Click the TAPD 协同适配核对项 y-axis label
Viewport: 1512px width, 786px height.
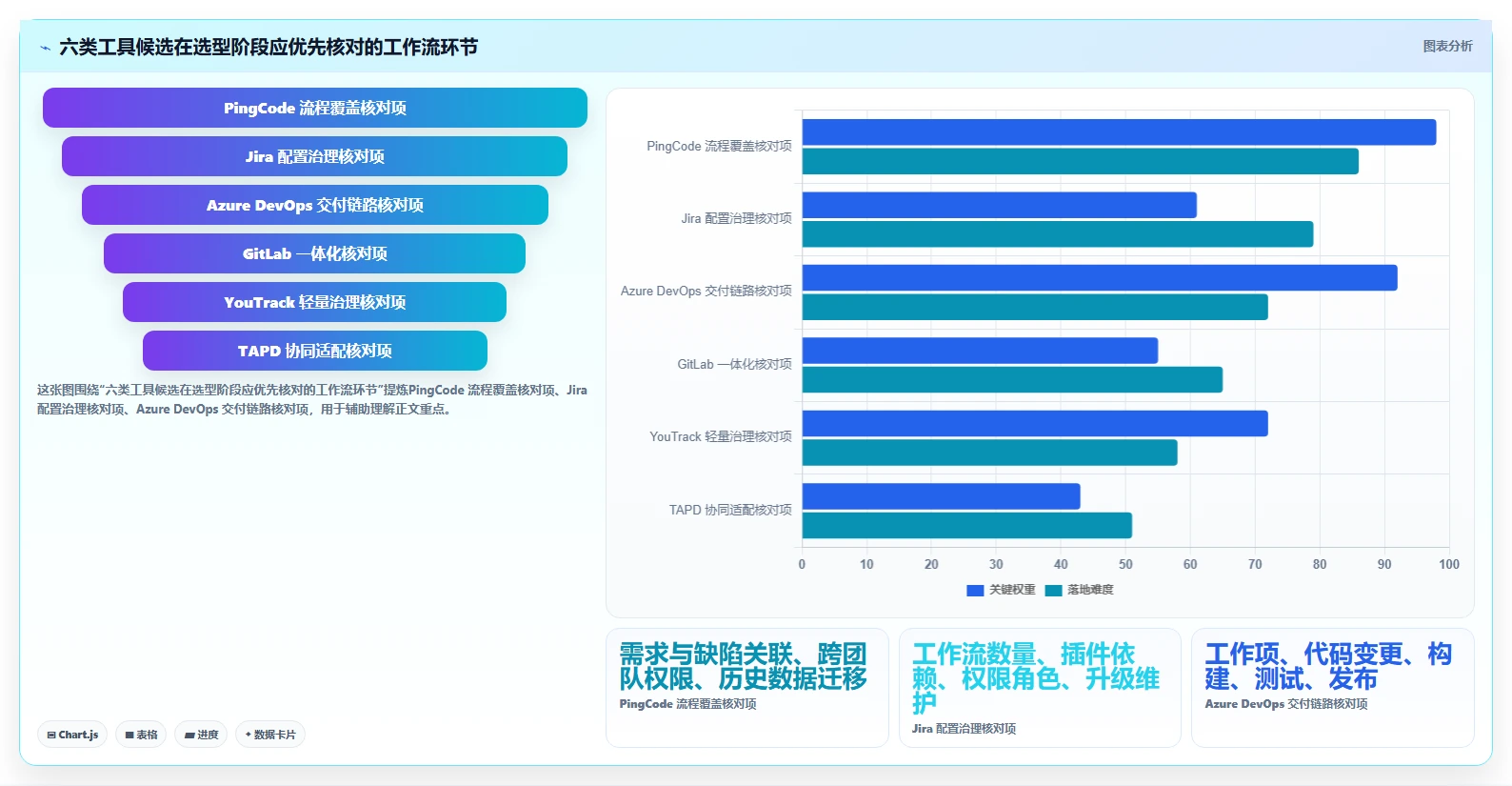click(730, 511)
